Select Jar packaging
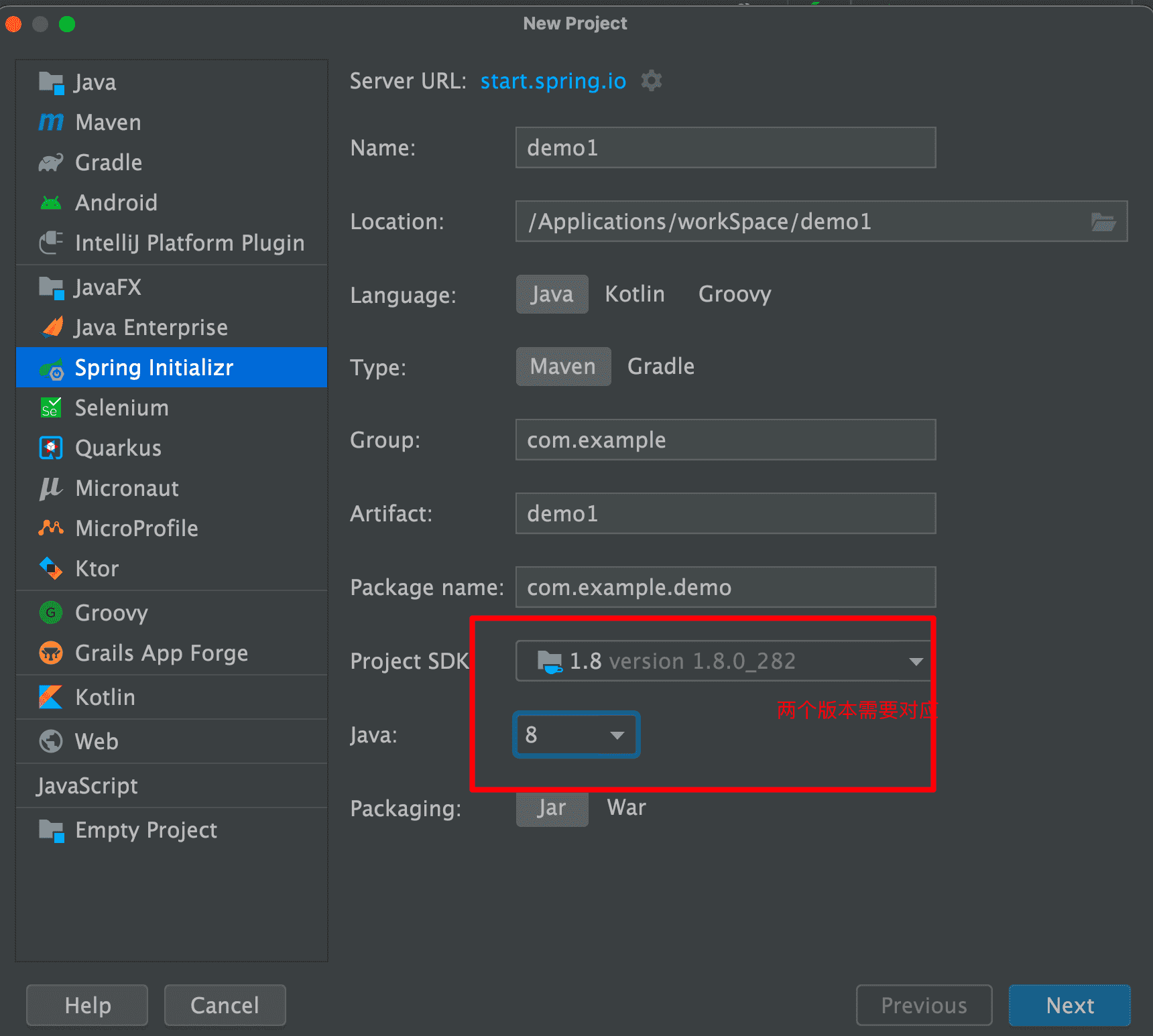The image size is (1153, 1036). point(552,809)
